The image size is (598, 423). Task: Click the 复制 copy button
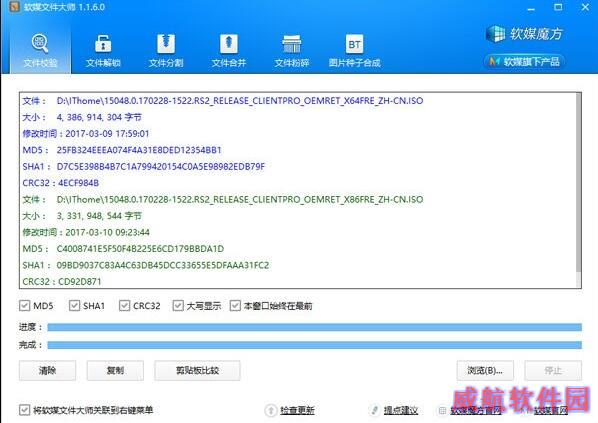click(115, 370)
